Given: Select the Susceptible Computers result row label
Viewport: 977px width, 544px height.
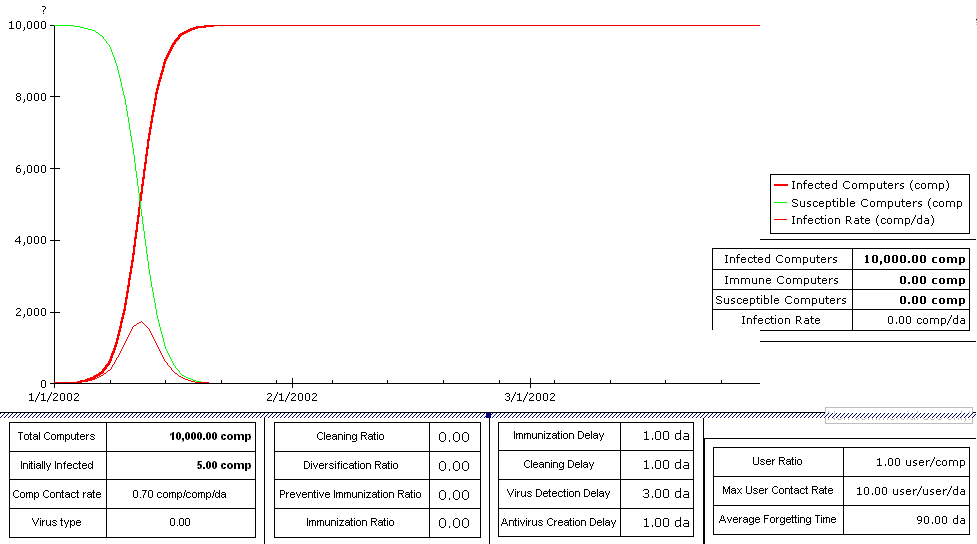Looking at the screenshot, I should click(x=781, y=300).
